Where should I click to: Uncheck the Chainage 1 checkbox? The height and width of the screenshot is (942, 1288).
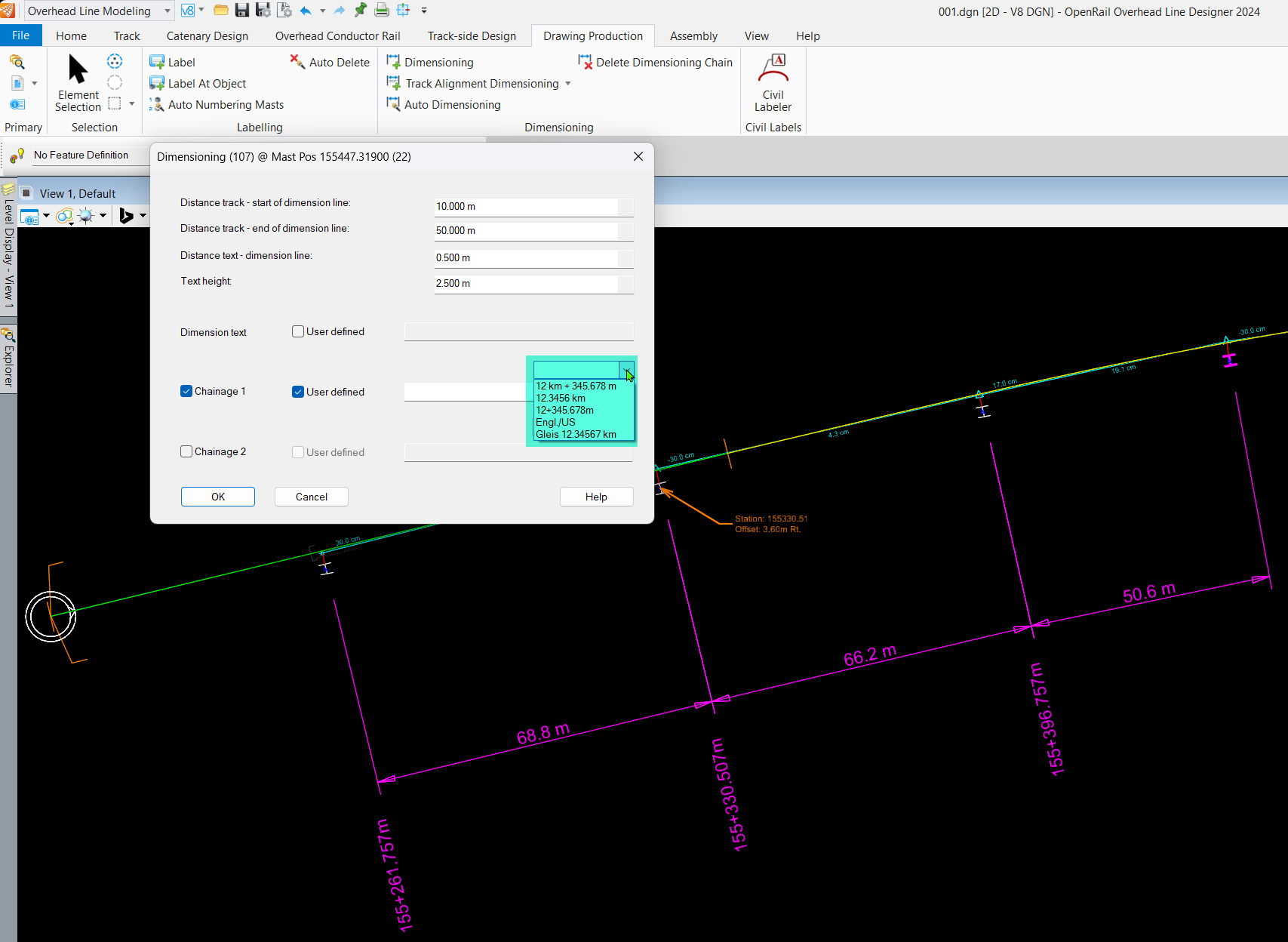(x=186, y=391)
